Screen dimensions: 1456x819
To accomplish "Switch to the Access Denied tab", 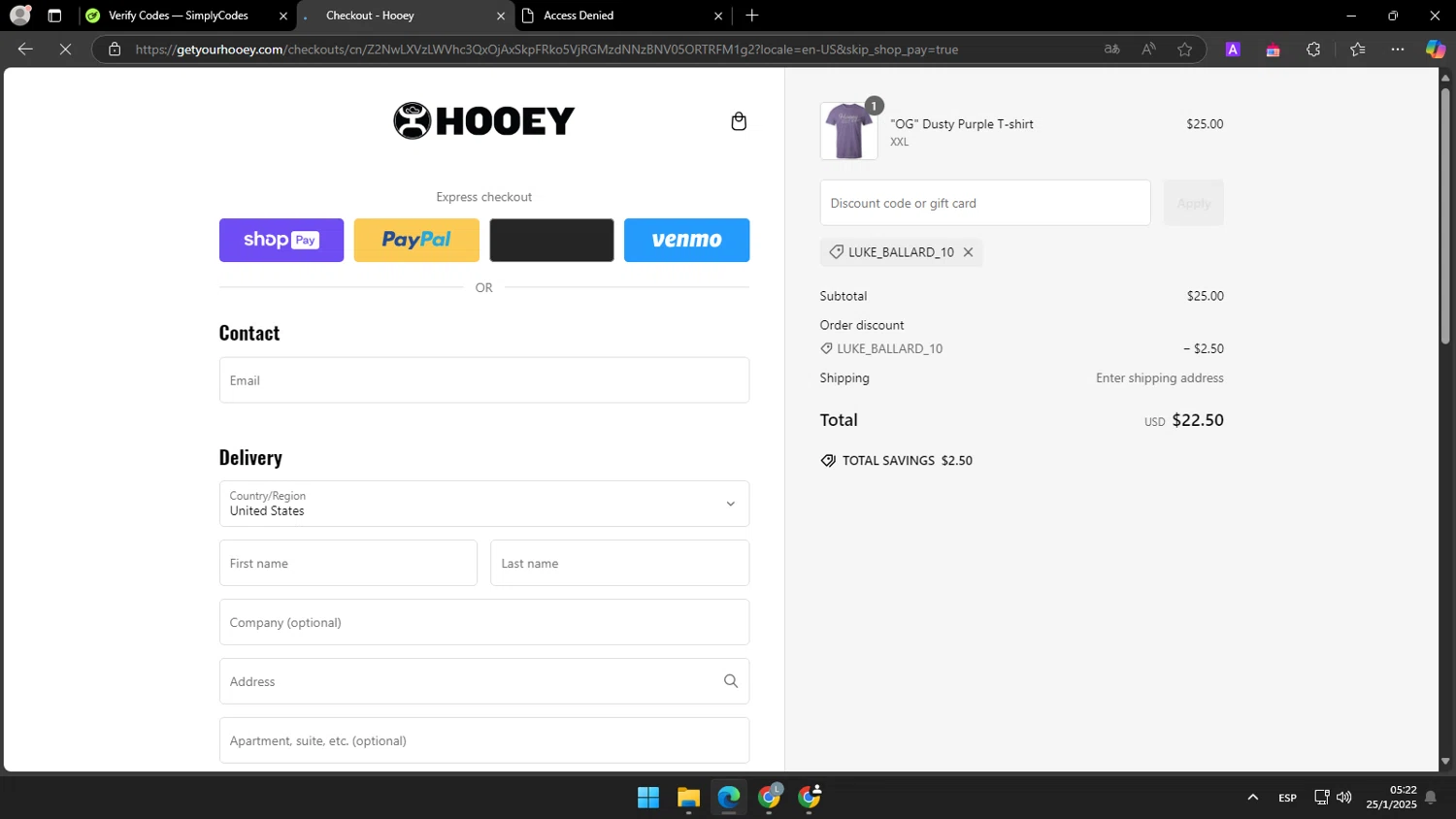I will (621, 16).
